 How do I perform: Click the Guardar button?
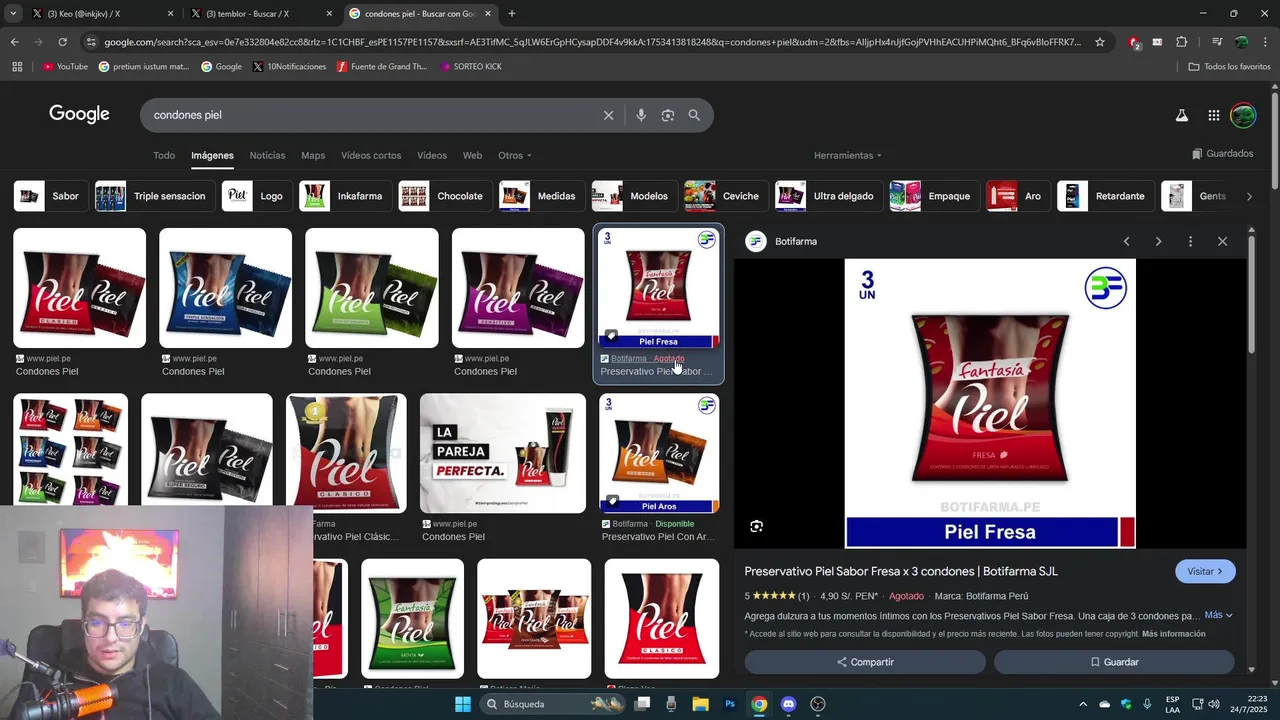tap(1114, 662)
